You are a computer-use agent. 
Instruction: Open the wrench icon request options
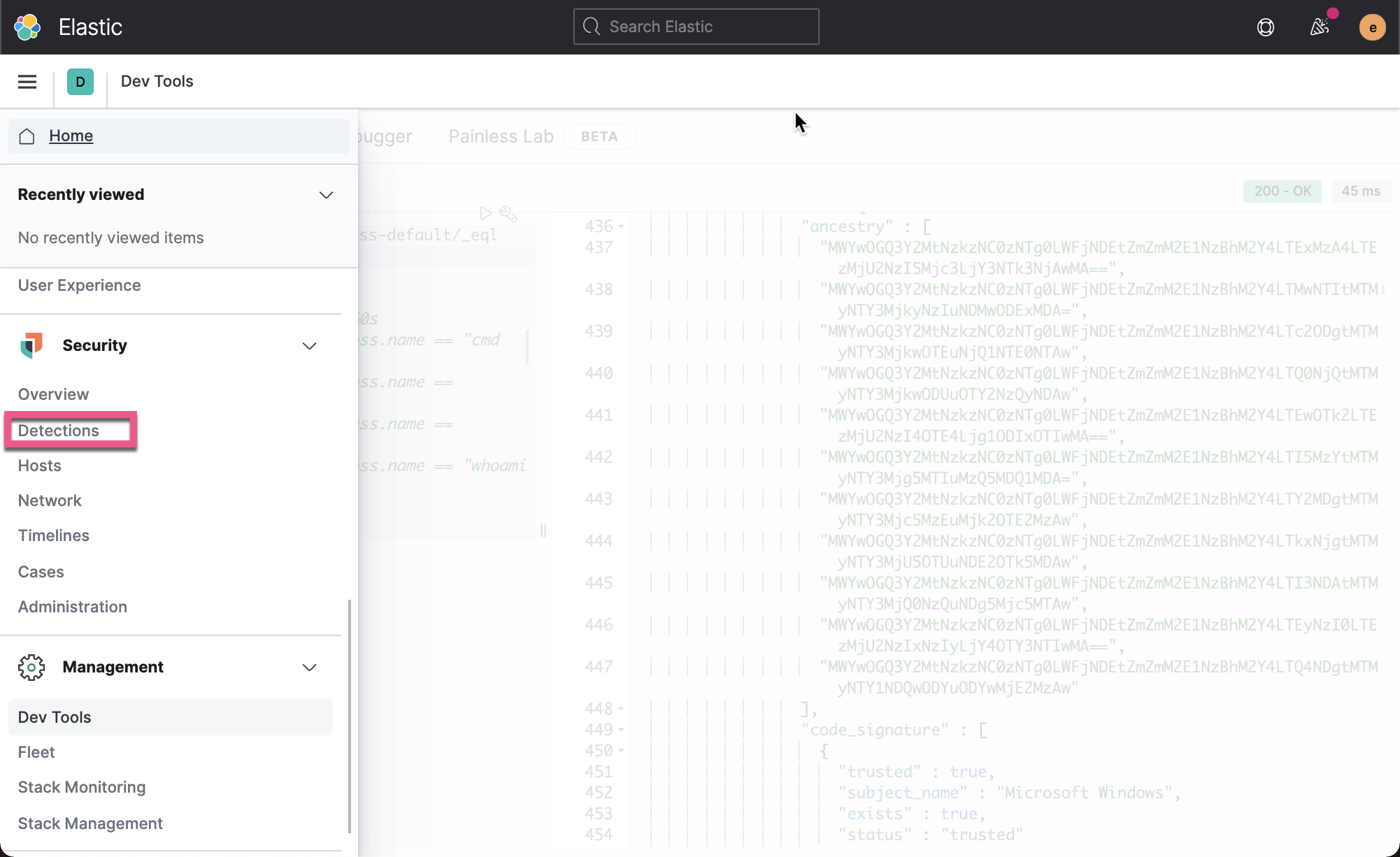coord(508,214)
